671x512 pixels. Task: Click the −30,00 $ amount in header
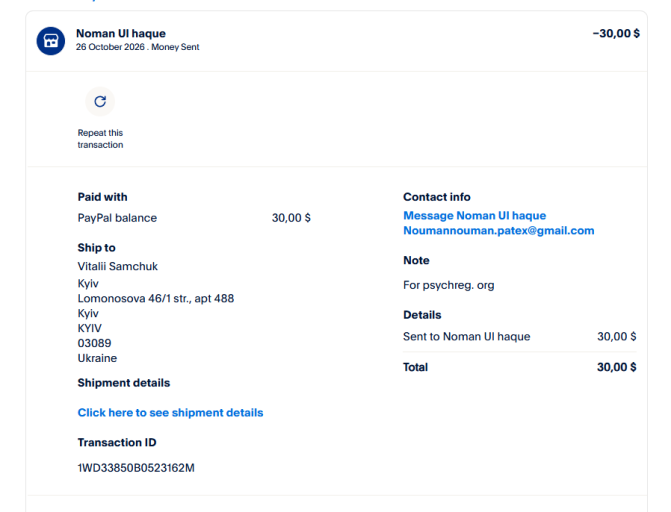616,33
